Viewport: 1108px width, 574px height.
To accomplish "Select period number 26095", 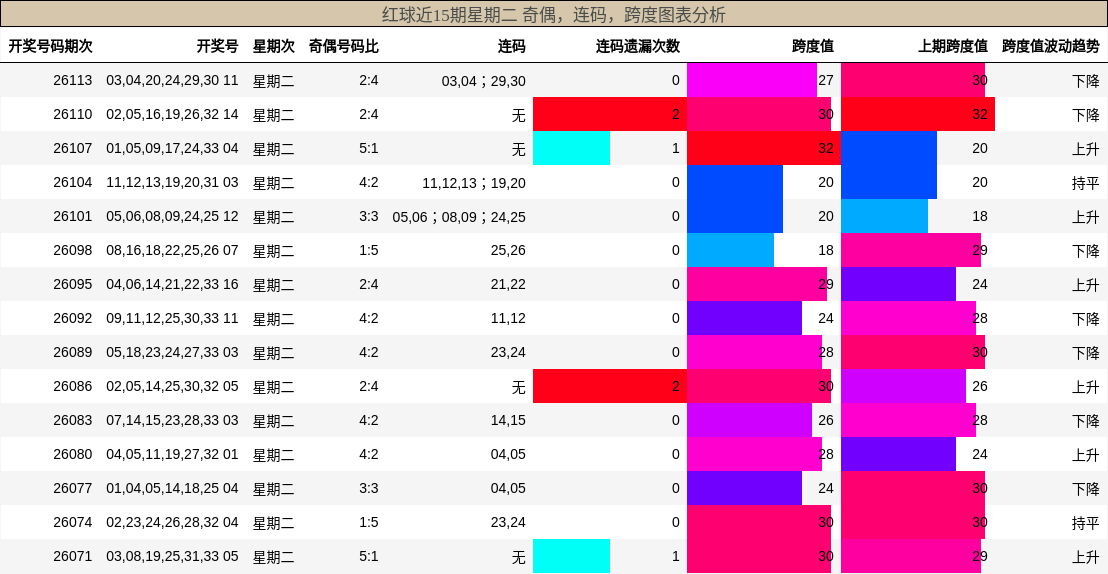I will coord(73,284).
